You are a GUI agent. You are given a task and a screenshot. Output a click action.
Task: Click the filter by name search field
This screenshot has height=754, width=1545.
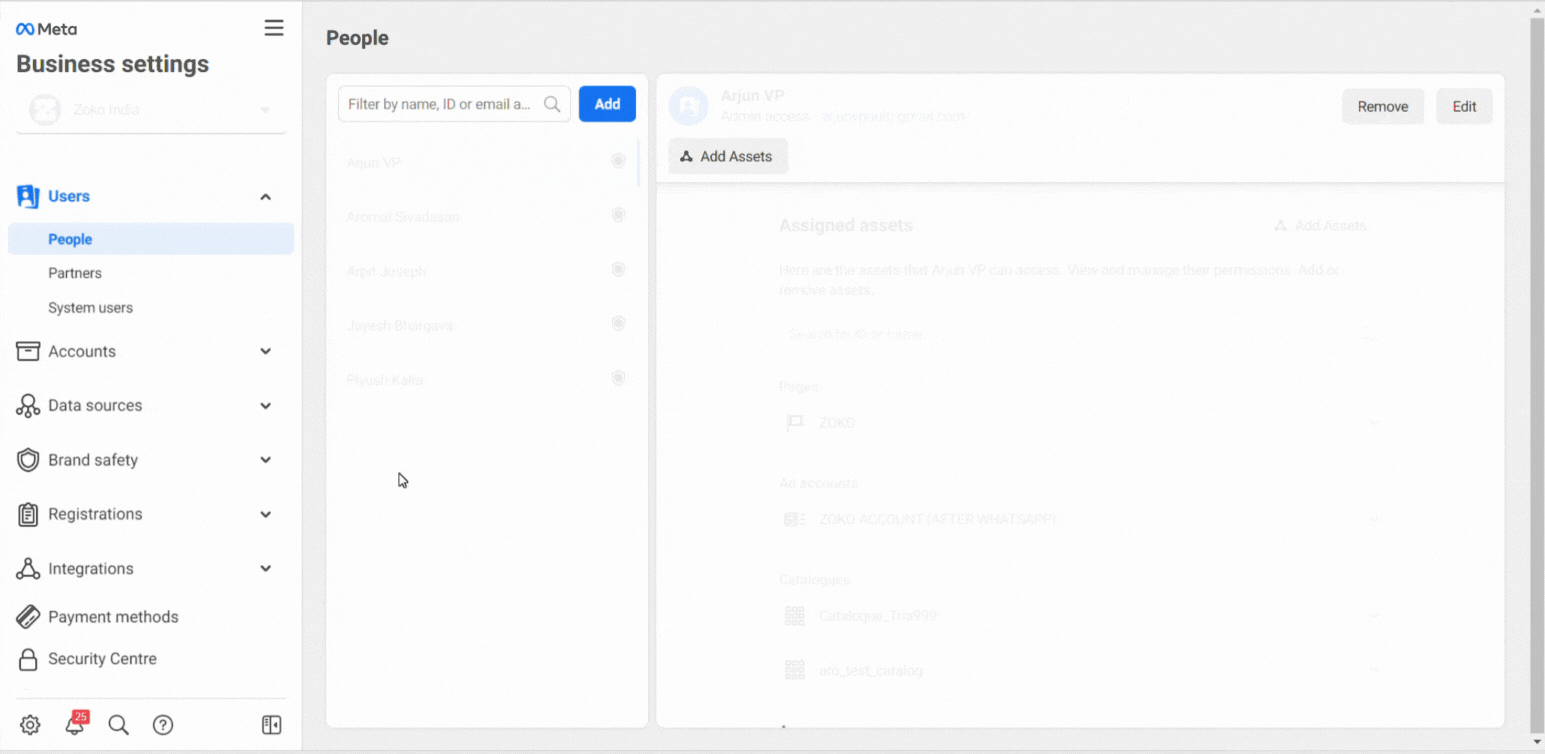click(440, 104)
